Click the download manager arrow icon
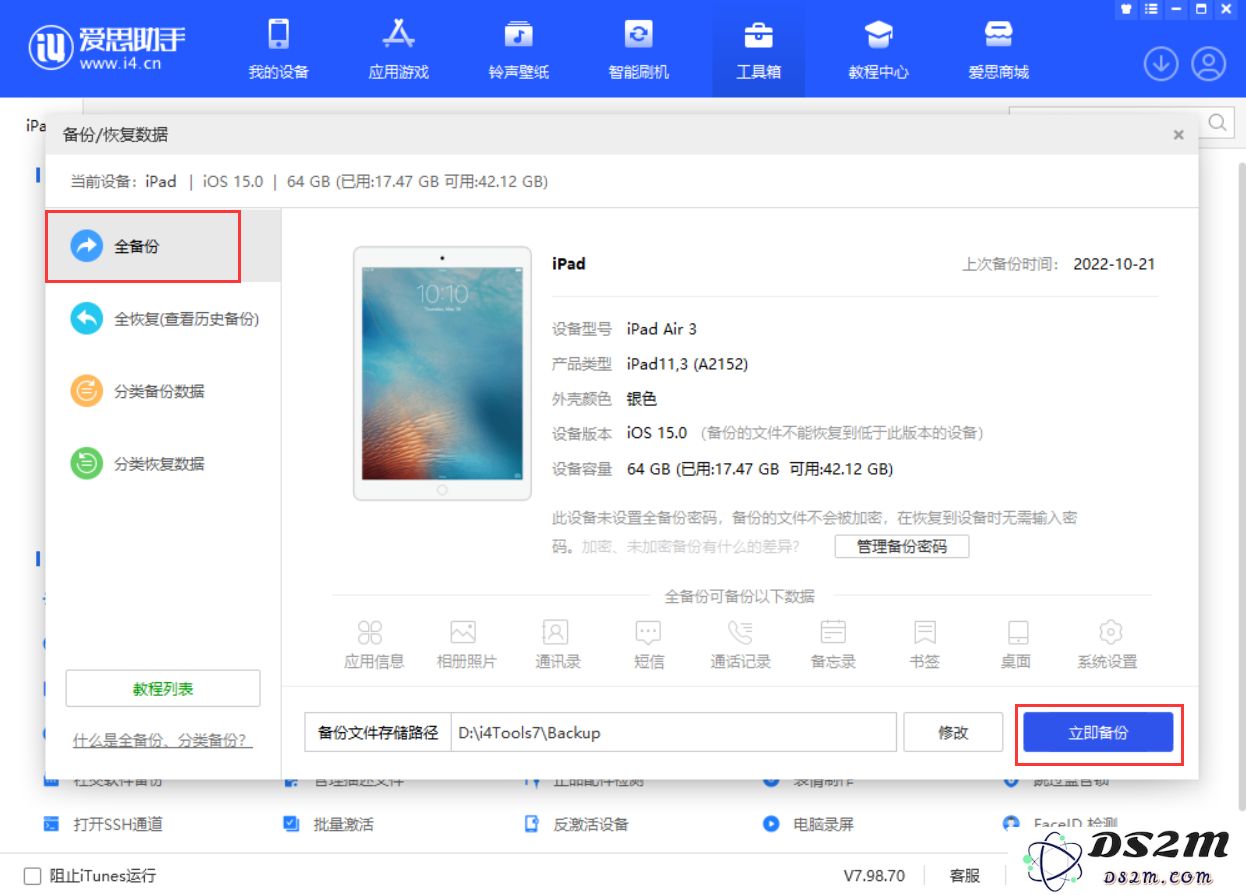The height and width of the screenshot is (895, 1246). (x=1161, y=64)
